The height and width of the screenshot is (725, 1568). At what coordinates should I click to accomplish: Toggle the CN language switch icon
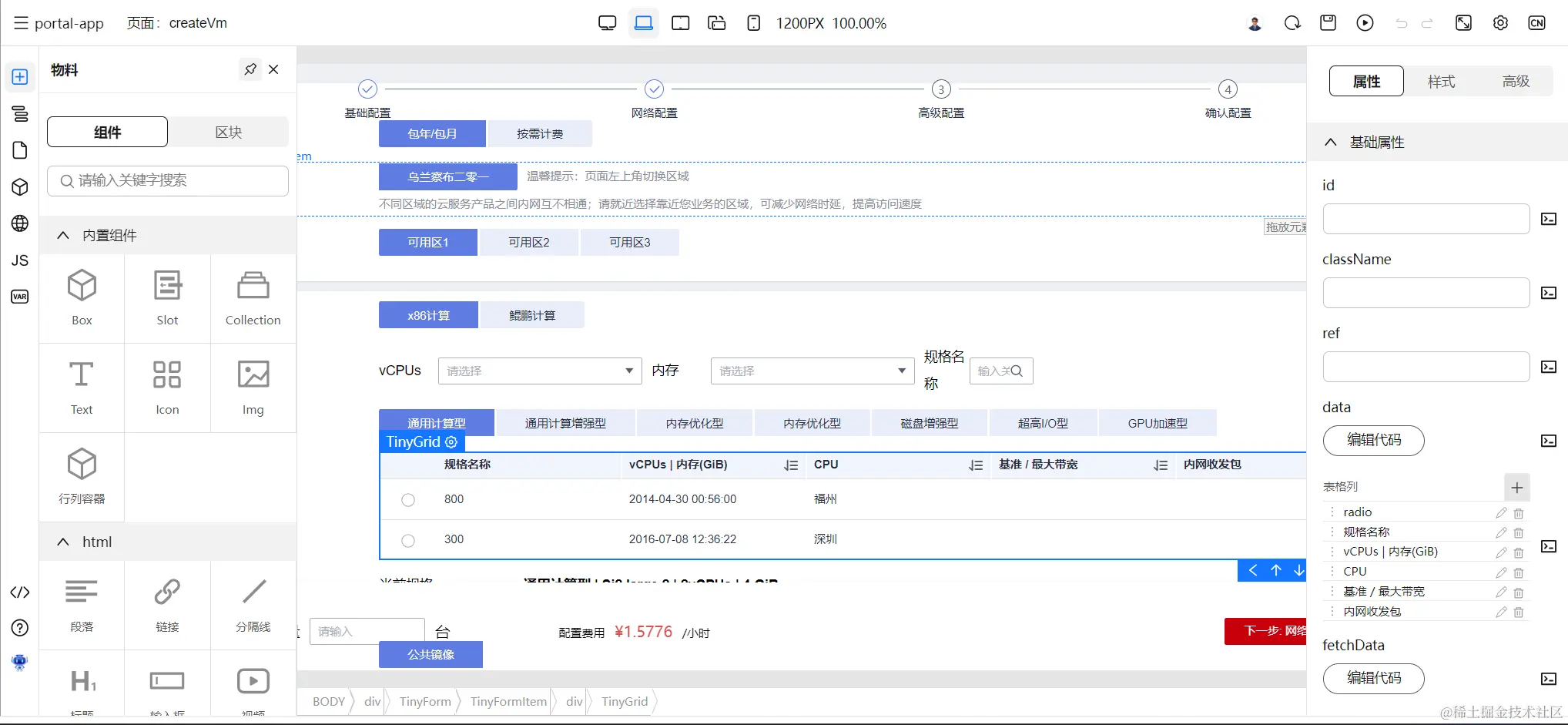[1536, 23]
